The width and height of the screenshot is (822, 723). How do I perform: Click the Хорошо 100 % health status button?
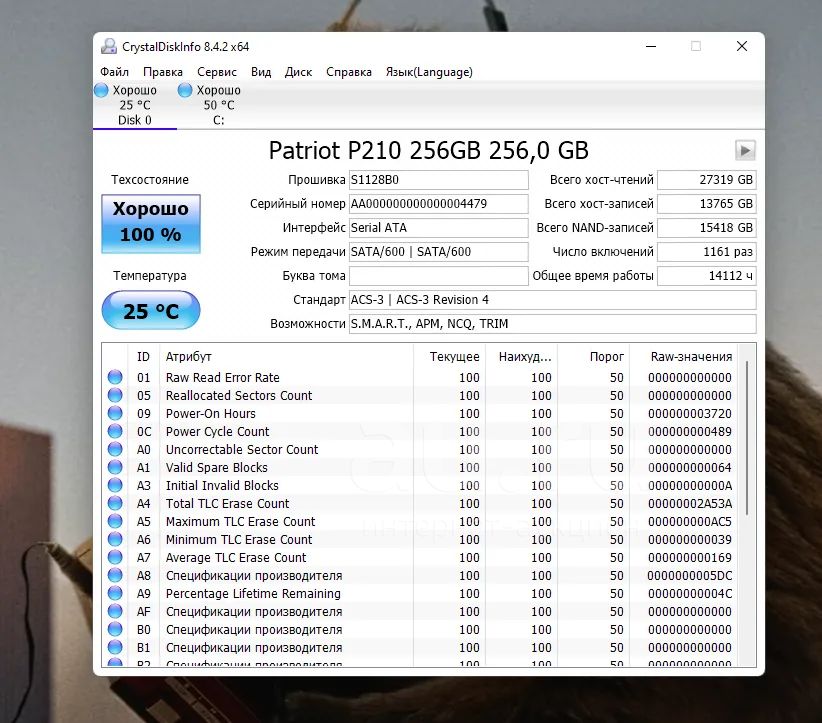[x=151, y=224]
